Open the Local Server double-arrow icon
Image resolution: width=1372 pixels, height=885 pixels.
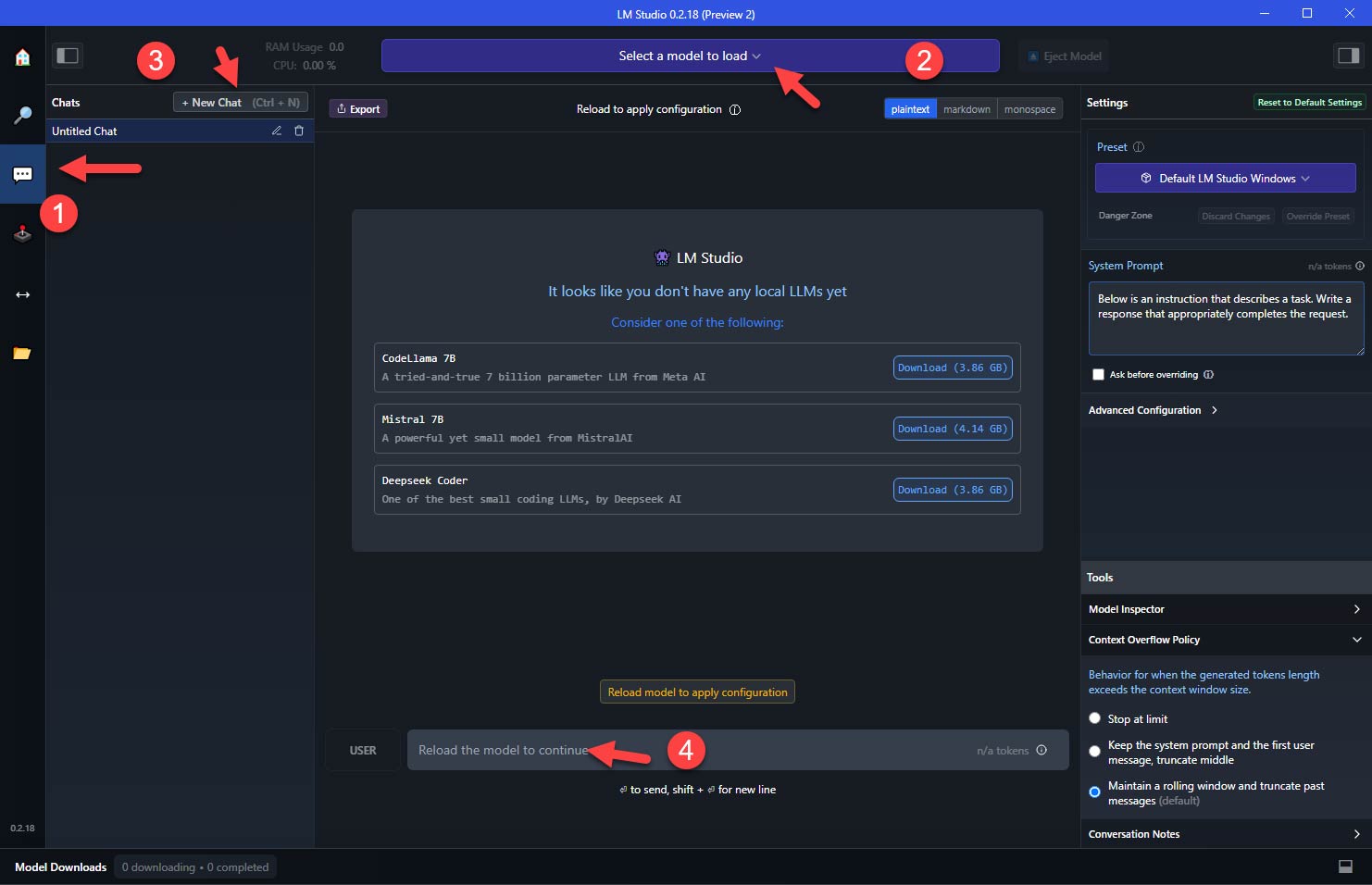[x=22, y=294]
